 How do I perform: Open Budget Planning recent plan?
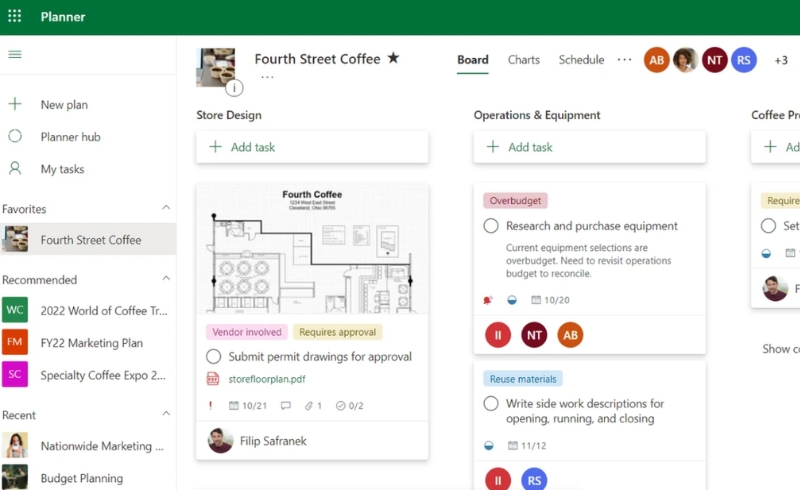(x=88, y=478)
